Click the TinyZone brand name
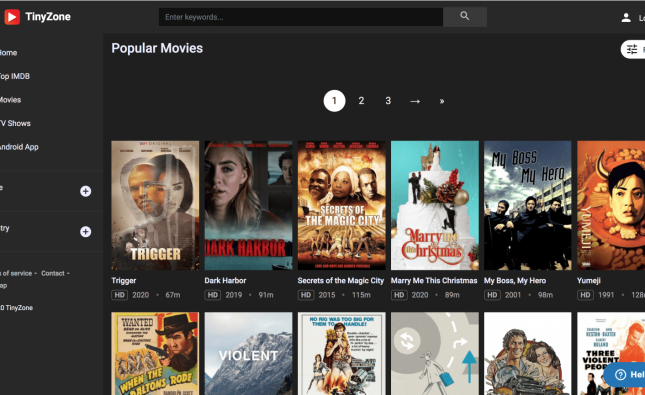The image size is (645, 395). [x=48, y=17]
